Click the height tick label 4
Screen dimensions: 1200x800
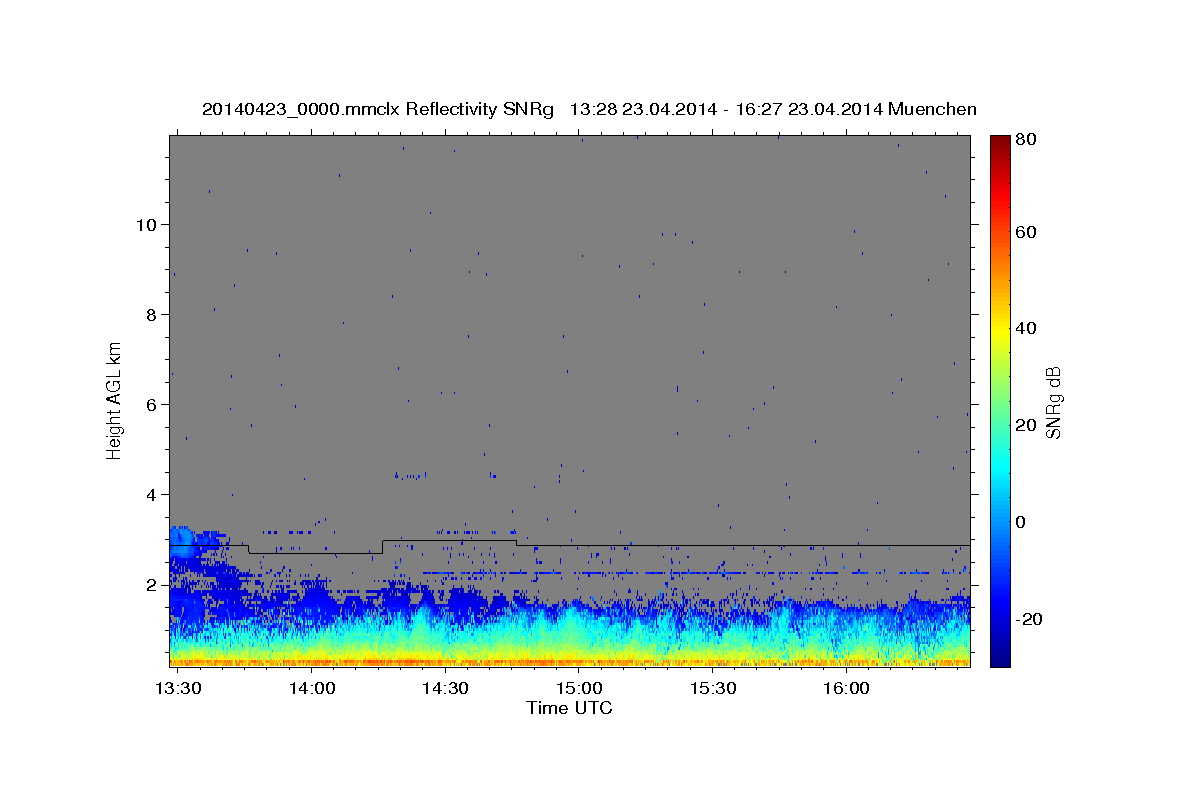[152, 495]
